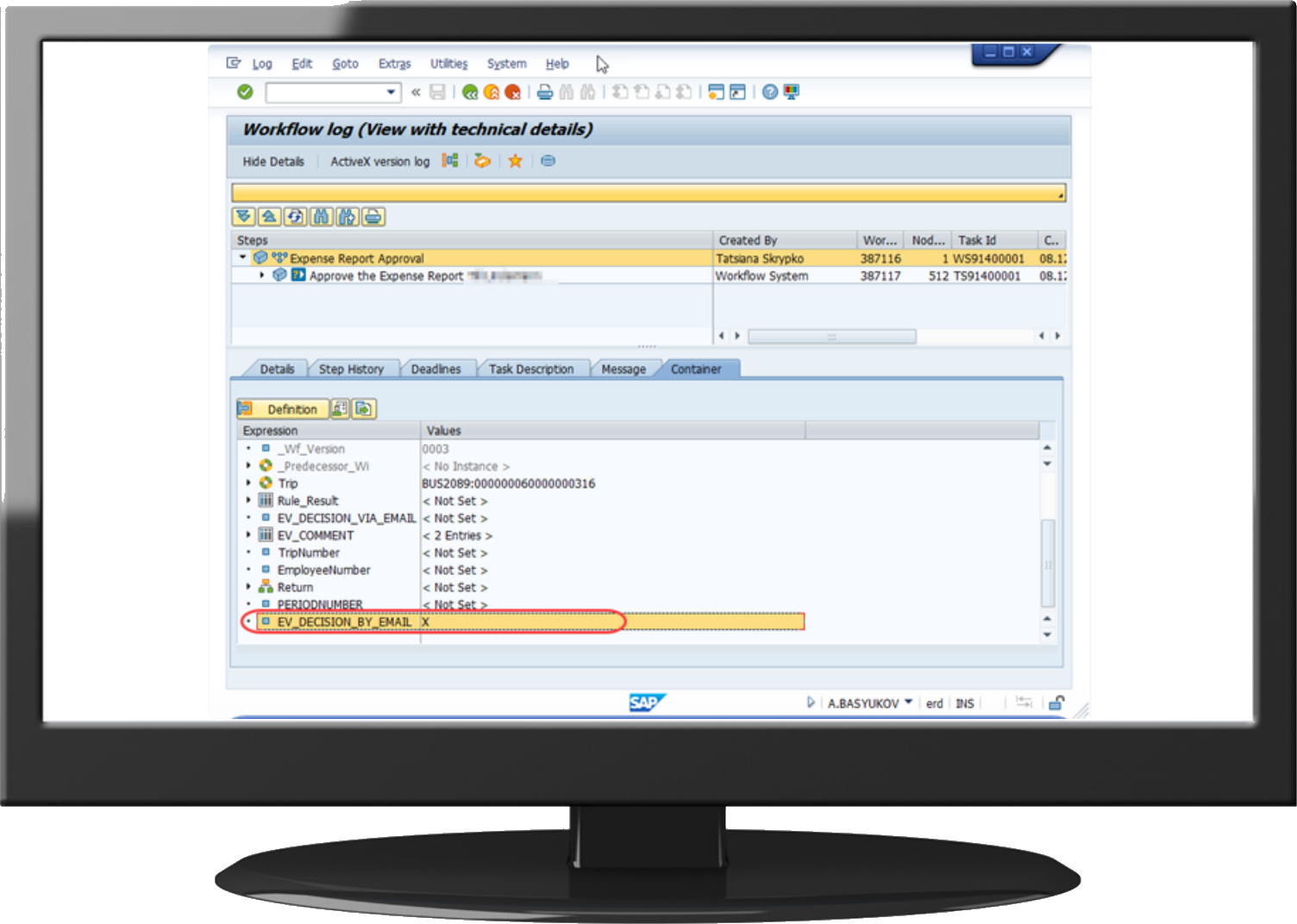
Task: Expand the _Predecessor_Wi container element
Action: [x=248, y=465]
